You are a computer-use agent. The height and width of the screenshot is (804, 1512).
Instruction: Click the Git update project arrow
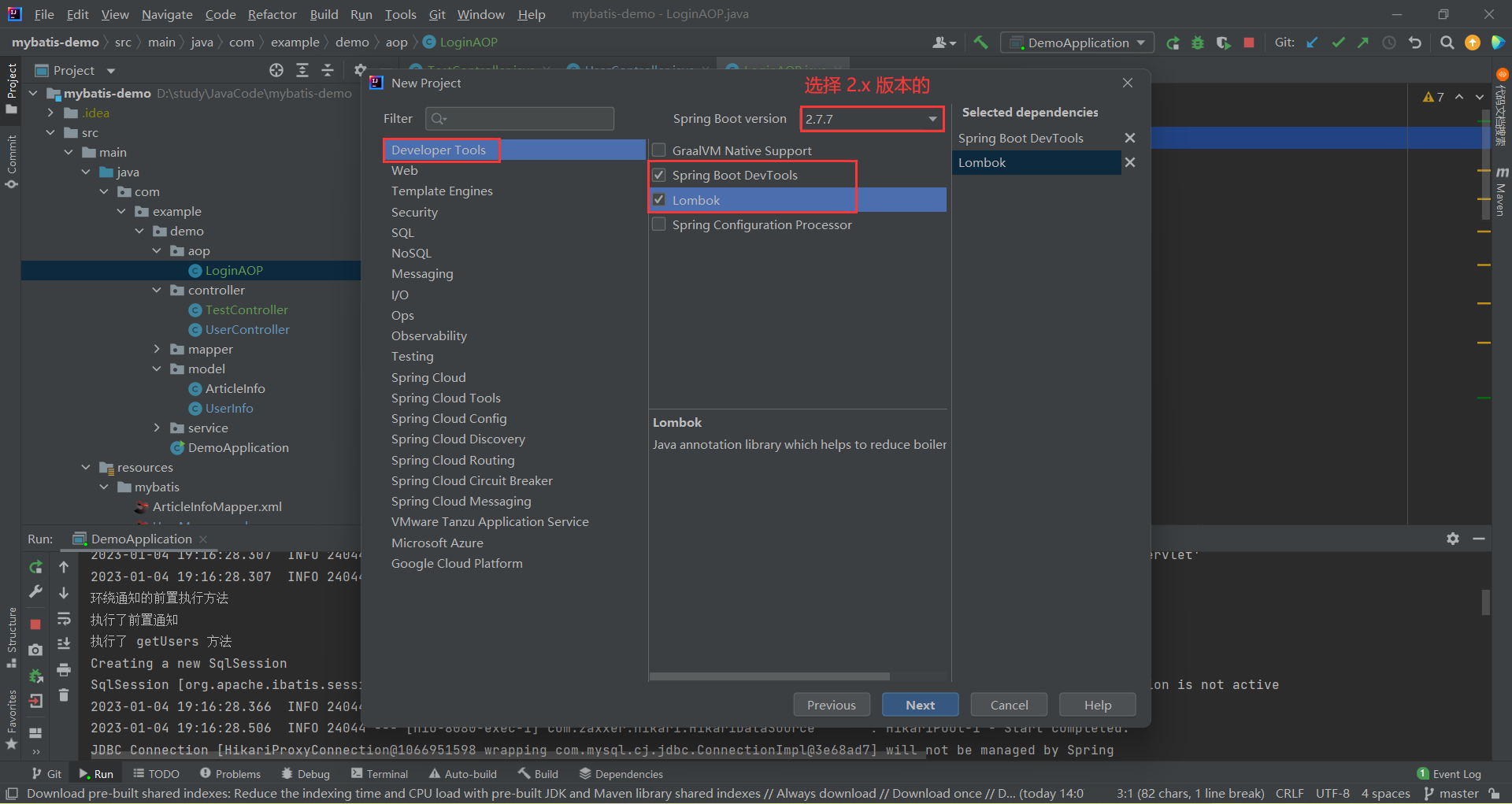(1312, 43)
